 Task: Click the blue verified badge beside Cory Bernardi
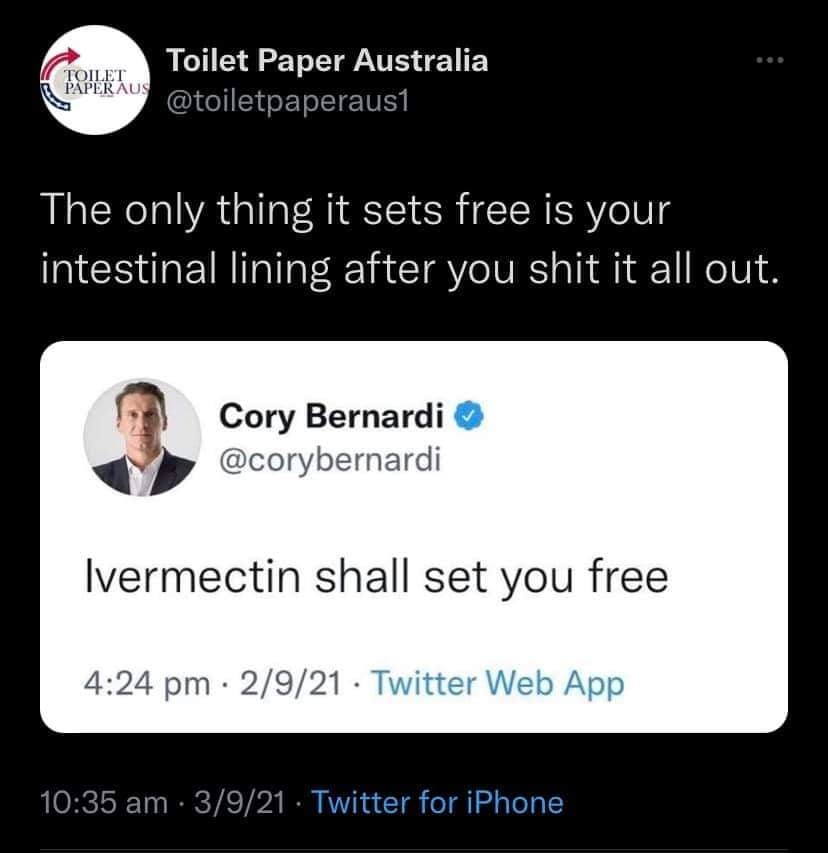[x=471, y=413]
